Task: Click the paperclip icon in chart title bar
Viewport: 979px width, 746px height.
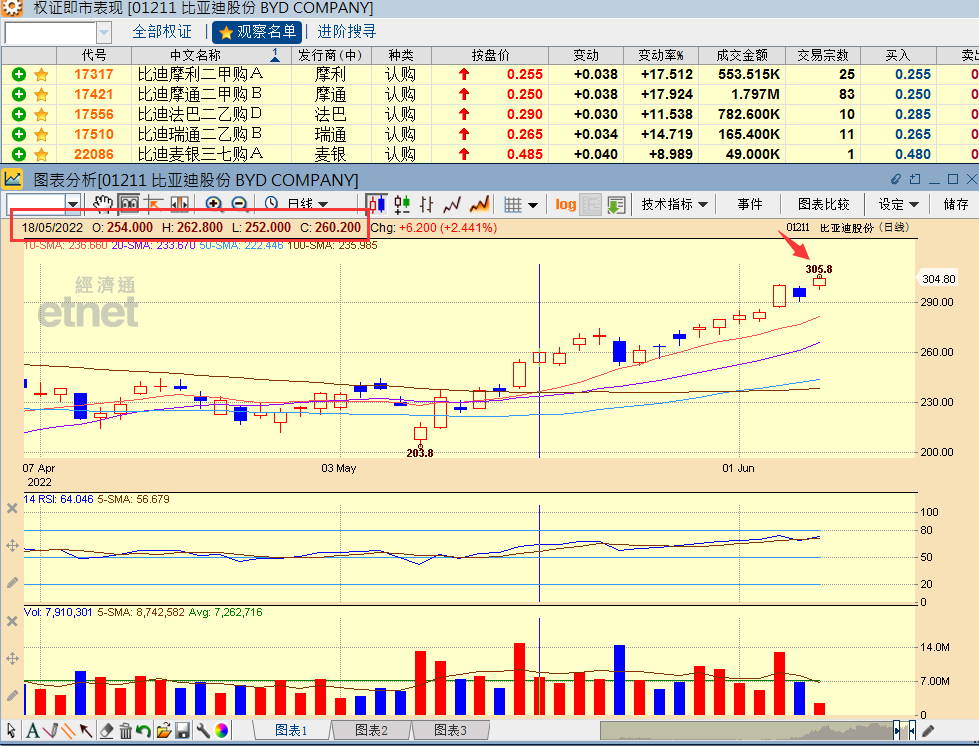Action: [x=895, y=180]
